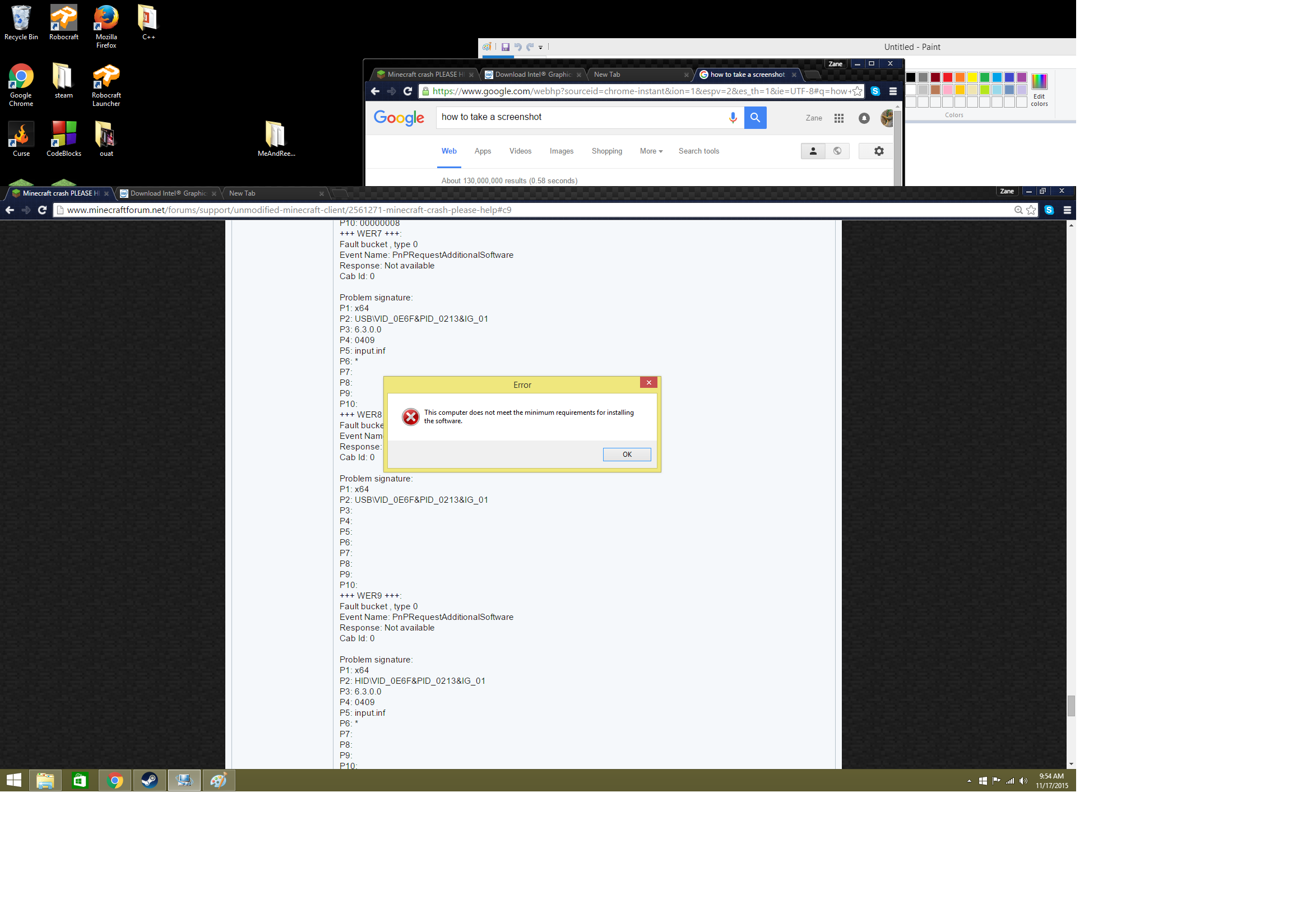Pick the orange color swatch in Paint

960,77
